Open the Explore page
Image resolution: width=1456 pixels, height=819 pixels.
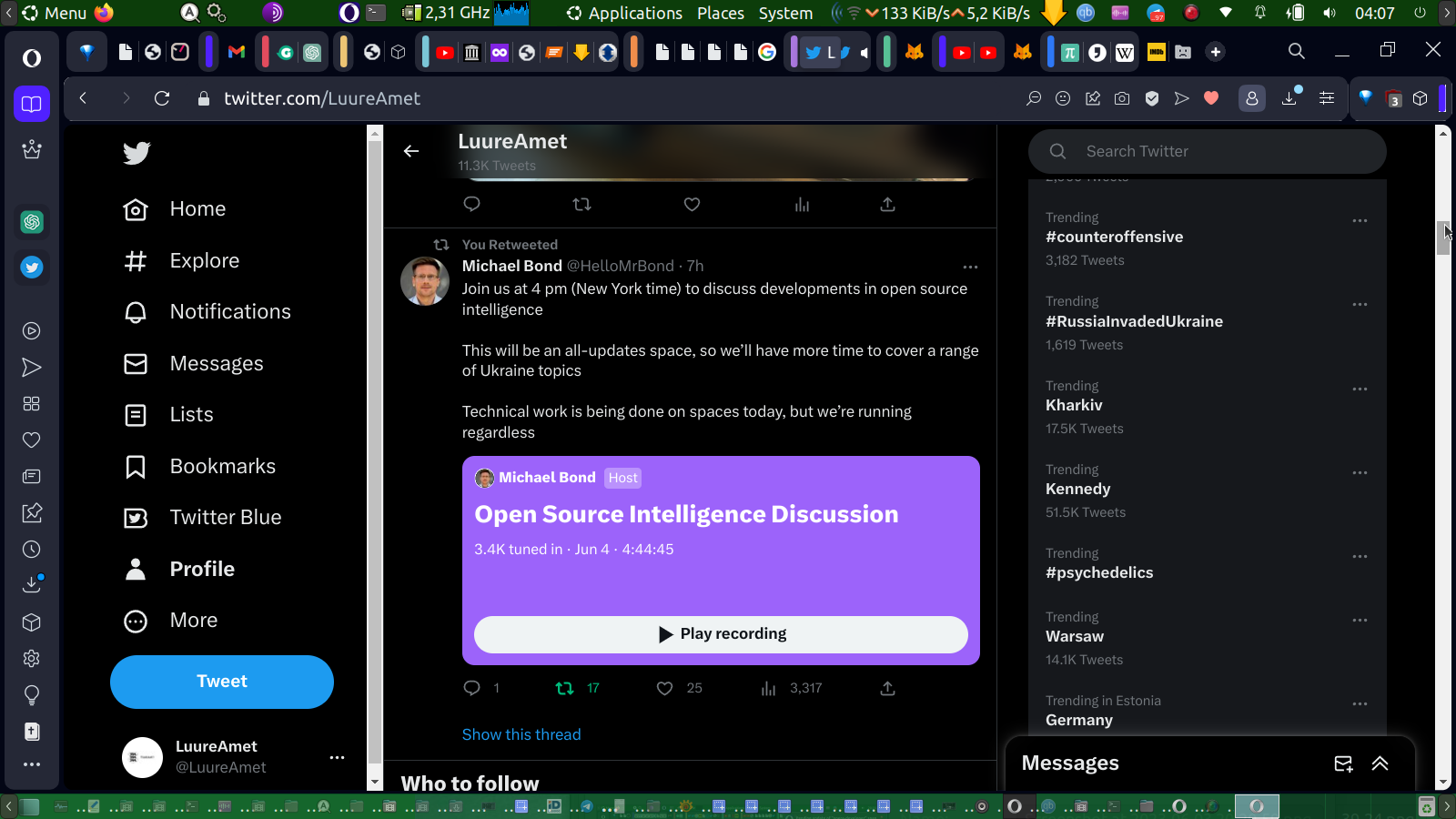coord(181,261)
